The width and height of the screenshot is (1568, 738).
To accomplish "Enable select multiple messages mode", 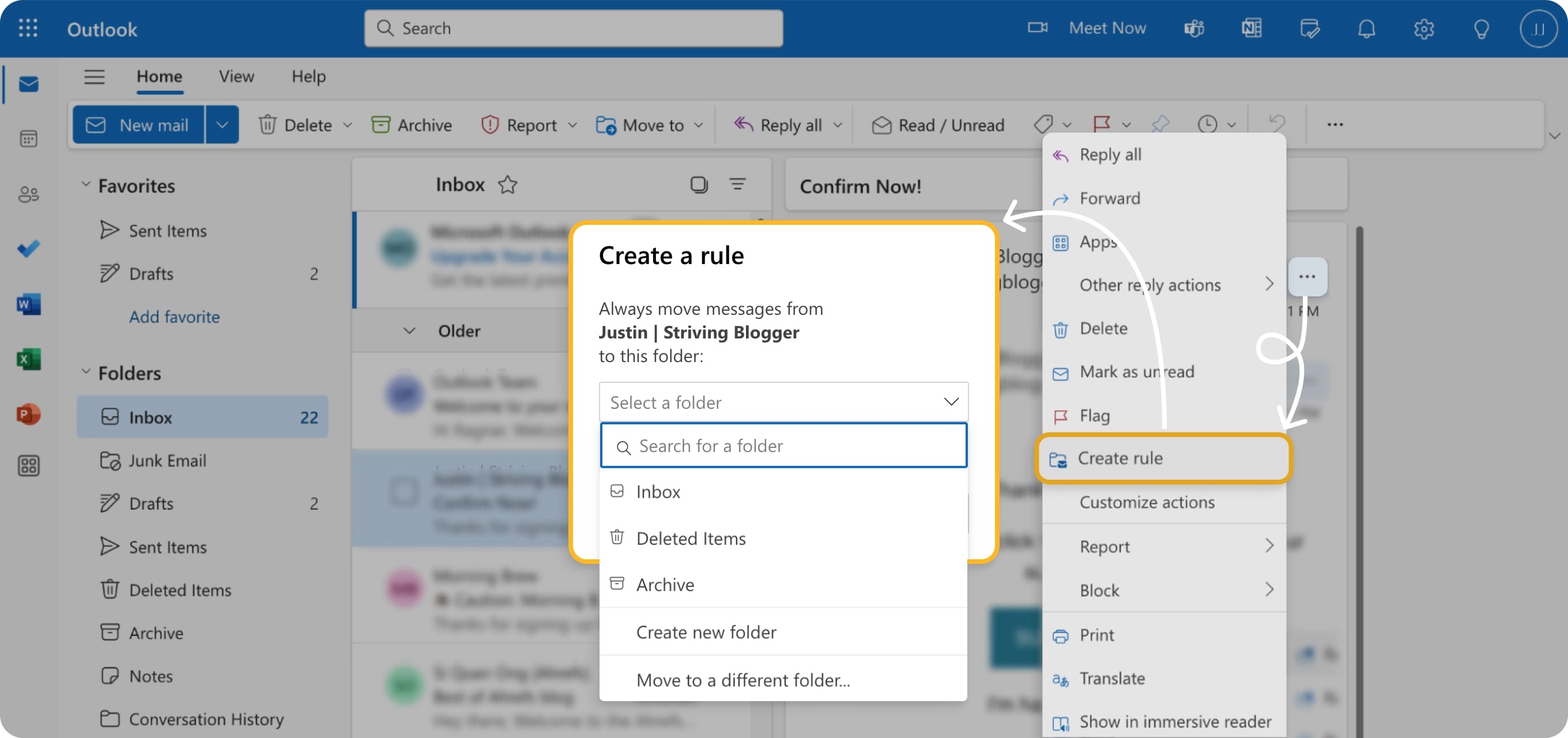I will point(699,184).
